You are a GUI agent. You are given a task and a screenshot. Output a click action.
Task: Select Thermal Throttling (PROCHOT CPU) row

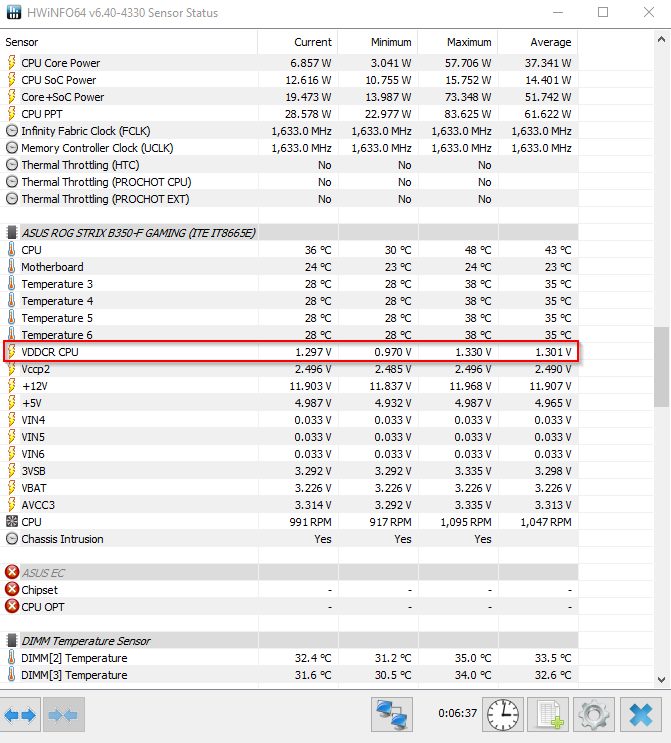click(289, 182)
